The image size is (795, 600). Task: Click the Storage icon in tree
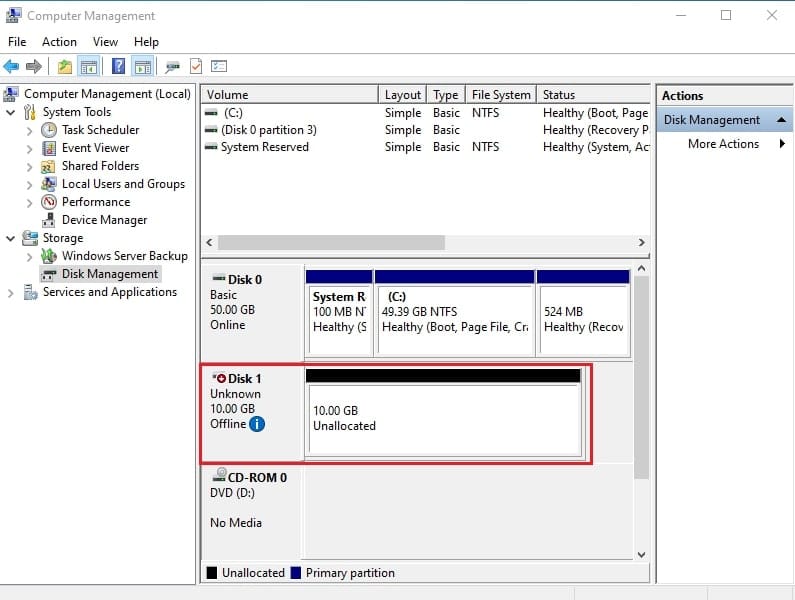(x=30, y=238)
